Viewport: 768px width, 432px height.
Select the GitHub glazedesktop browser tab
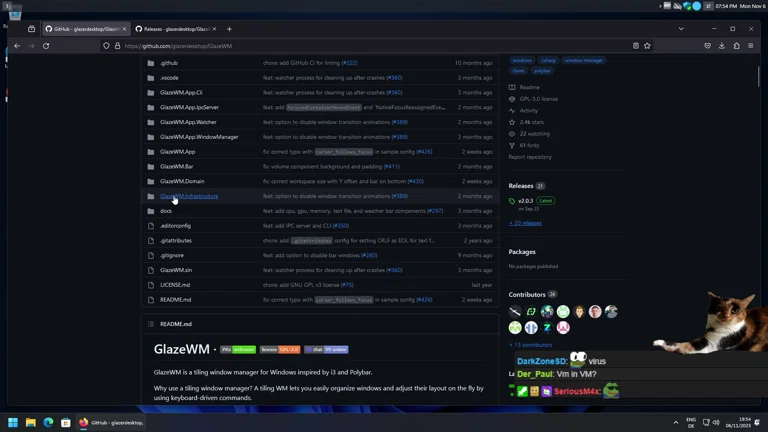click(x=85, y=29)
